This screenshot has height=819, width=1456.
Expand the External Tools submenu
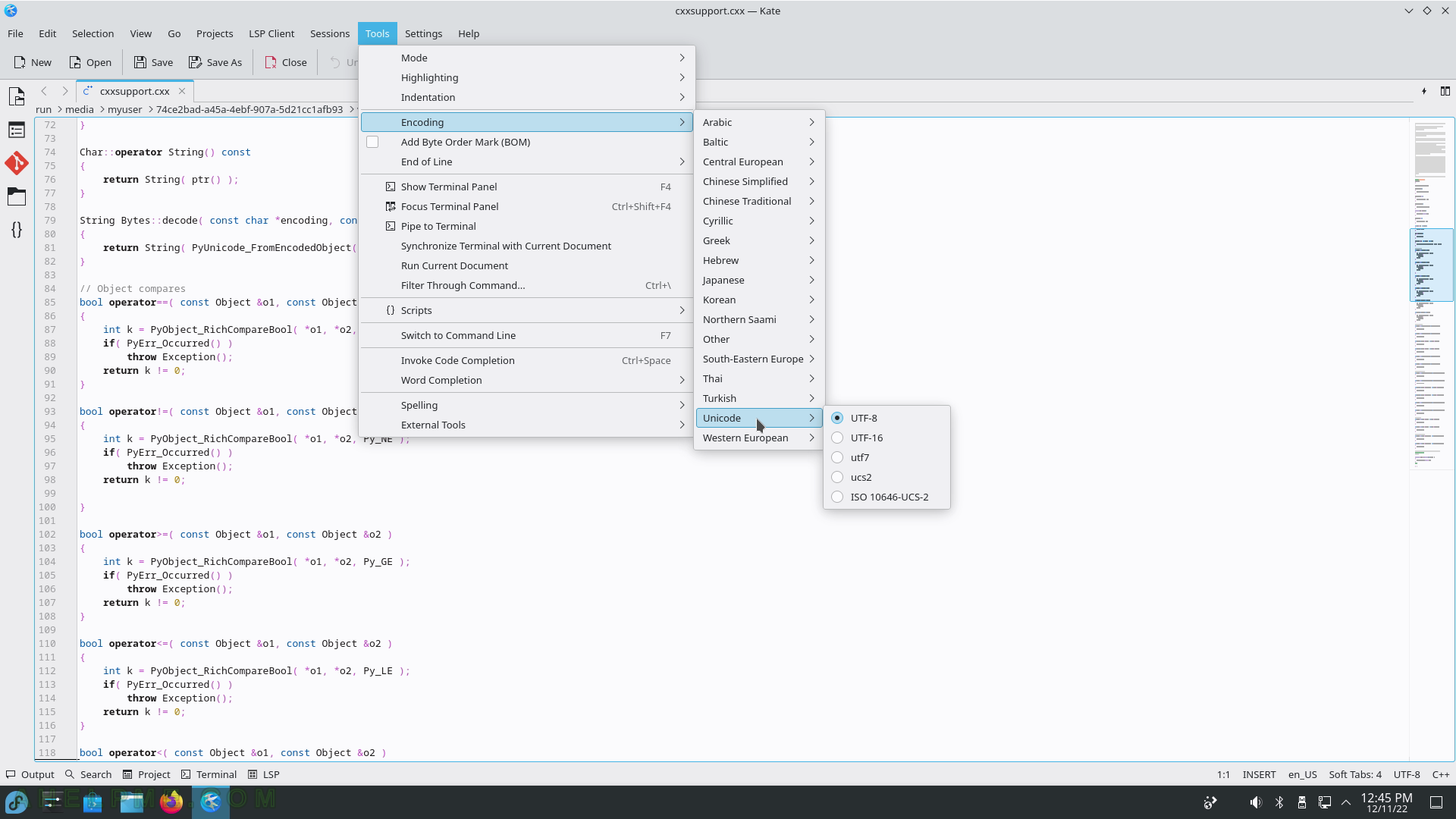[x=527, y=425]
